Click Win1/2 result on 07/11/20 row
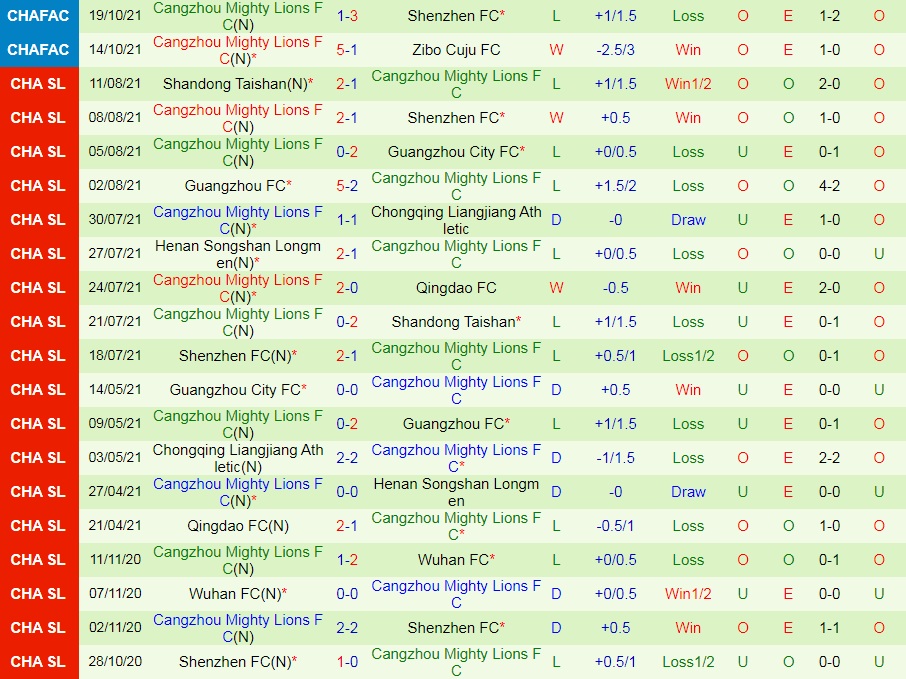The height and width of the screenshot is (679, 906). 688,594
